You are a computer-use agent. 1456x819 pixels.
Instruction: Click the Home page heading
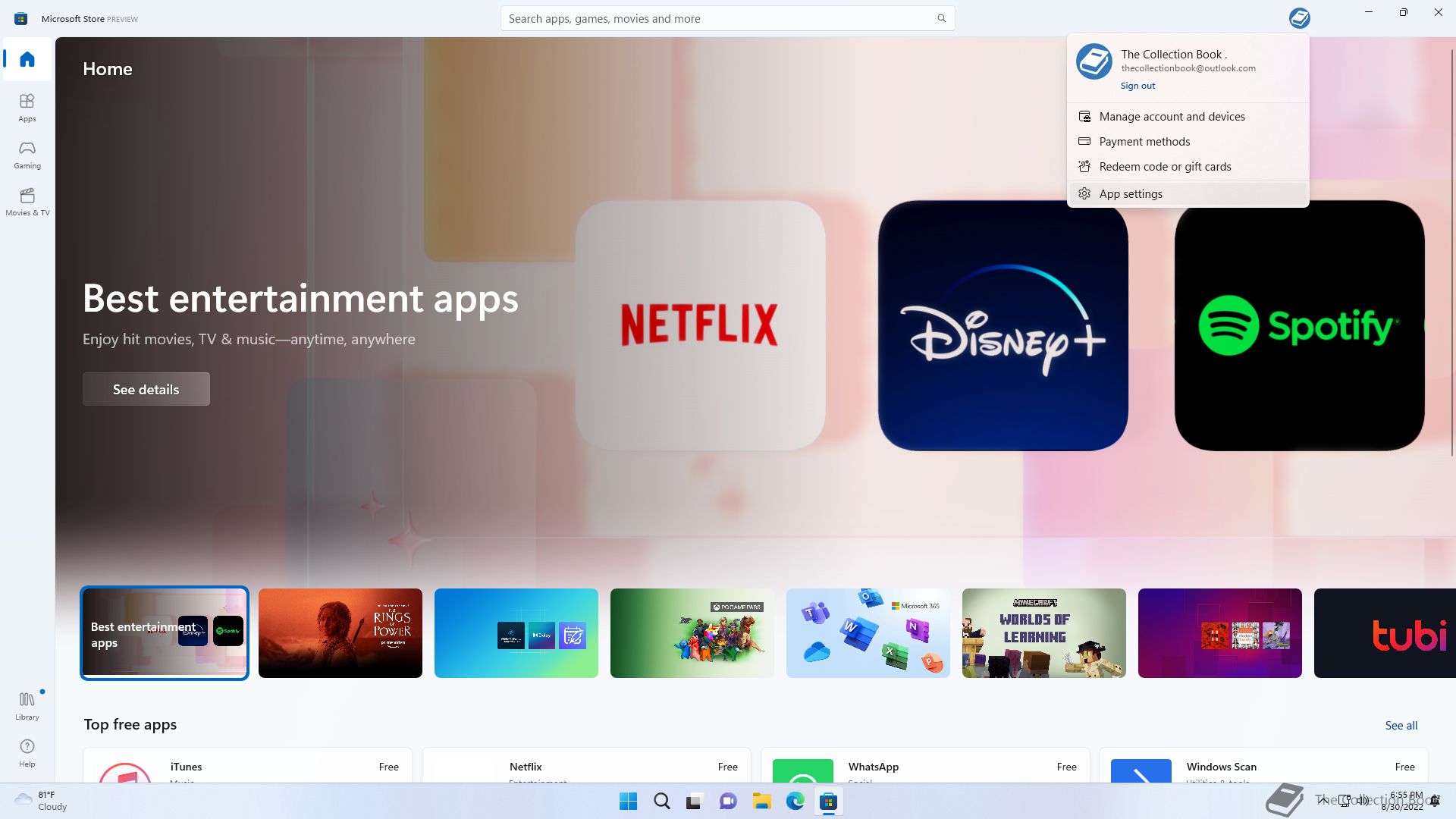pos(108,69)
